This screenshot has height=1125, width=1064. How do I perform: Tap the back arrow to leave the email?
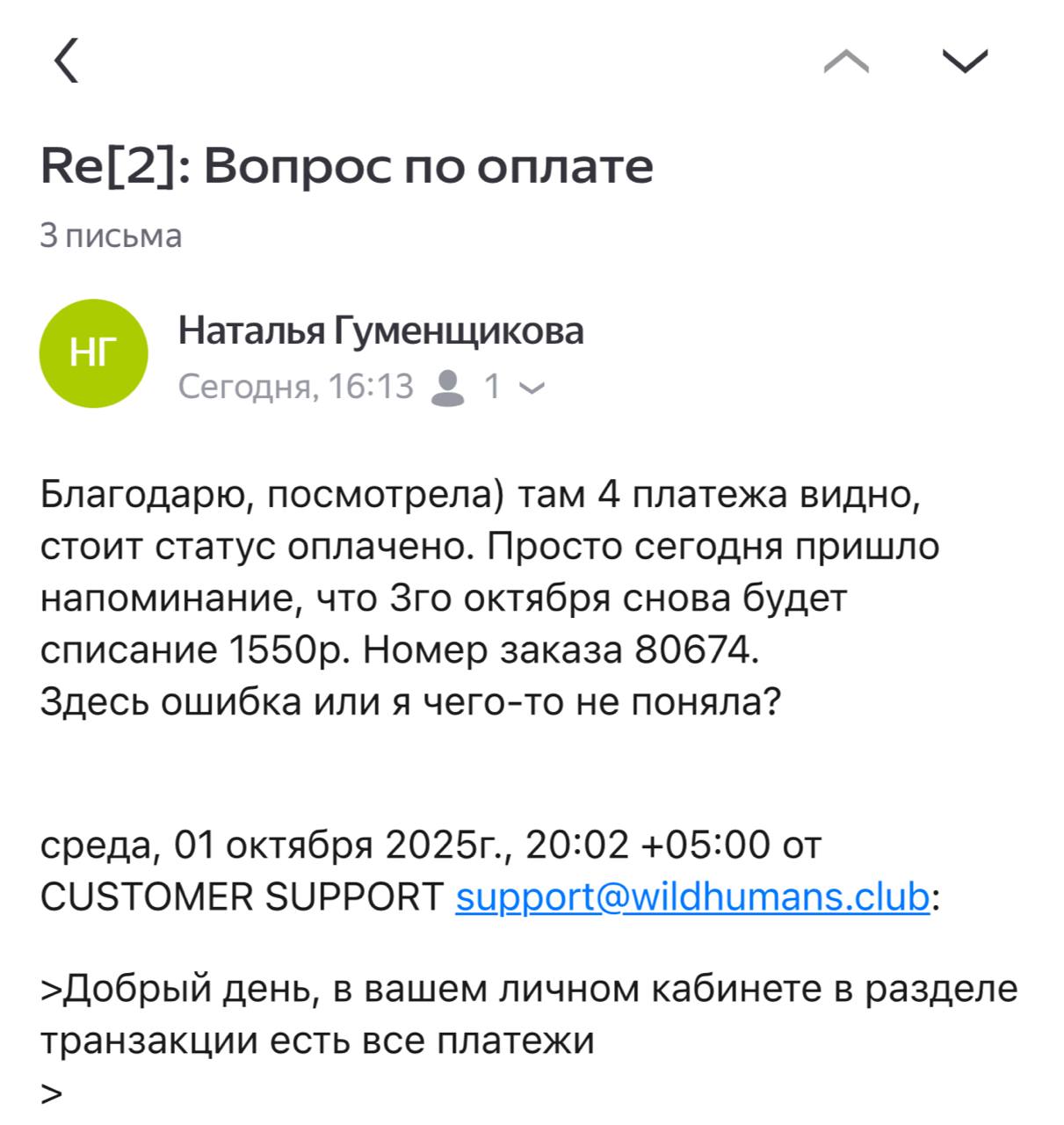[x=67, y=61]
